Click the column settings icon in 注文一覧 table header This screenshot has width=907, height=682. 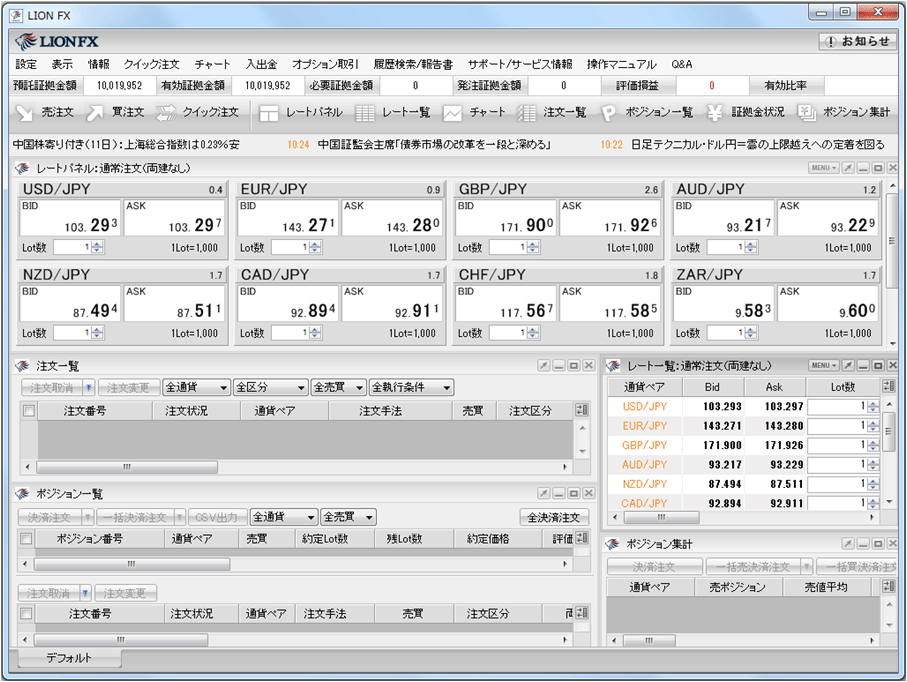[582, 410]
